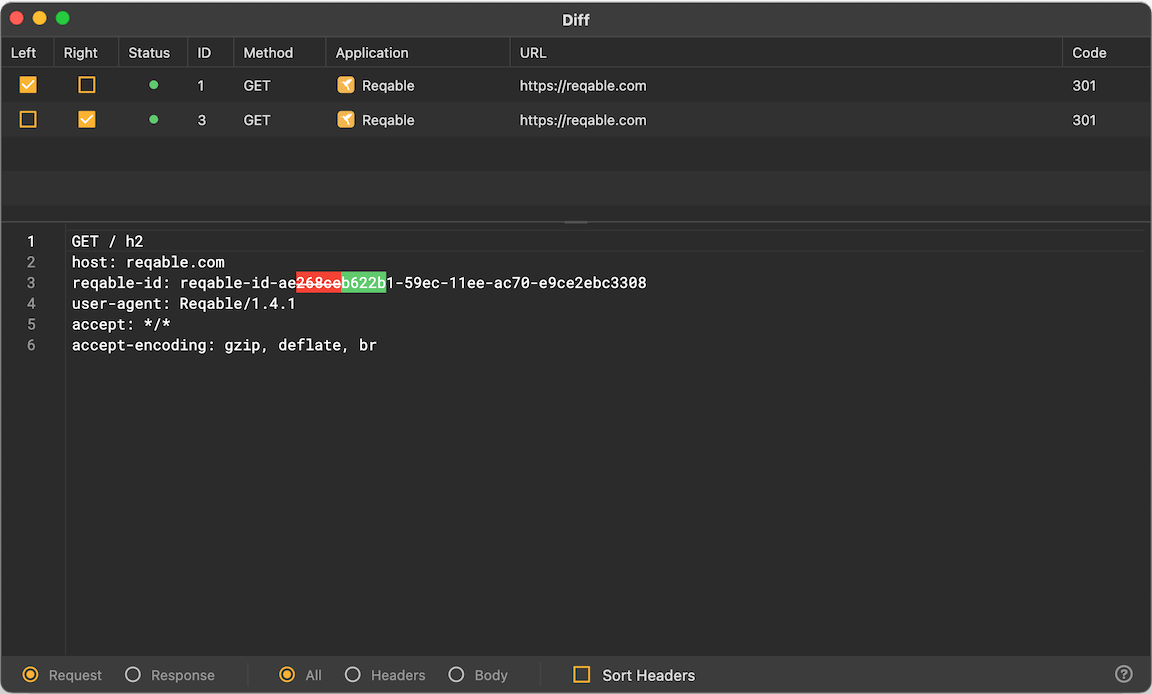Click the URL https://reqable.com in row ID 3
1152x694 pixels.
(583, 120)
